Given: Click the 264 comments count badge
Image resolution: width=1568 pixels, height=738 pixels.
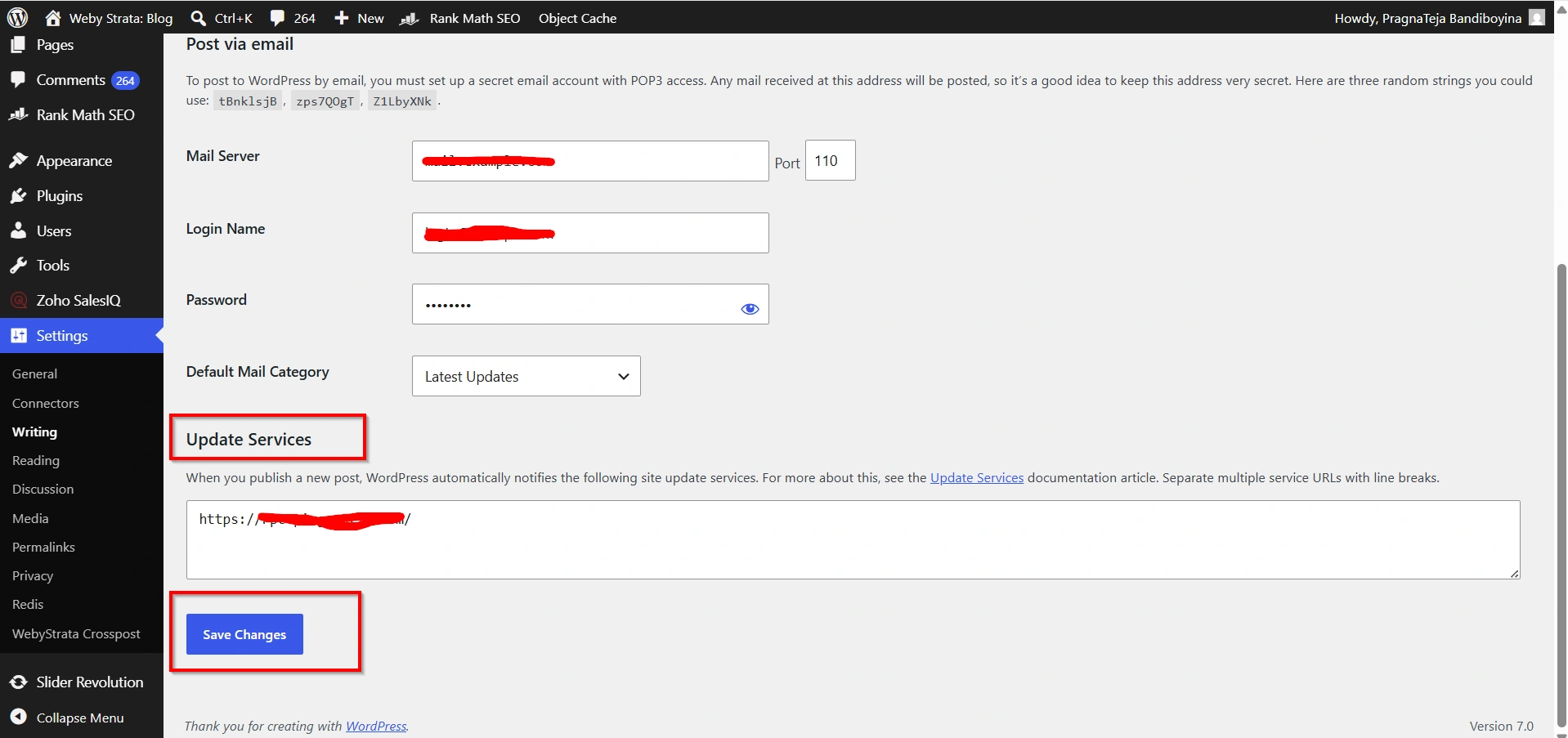Looking at the screenshot, I should 125,80.
